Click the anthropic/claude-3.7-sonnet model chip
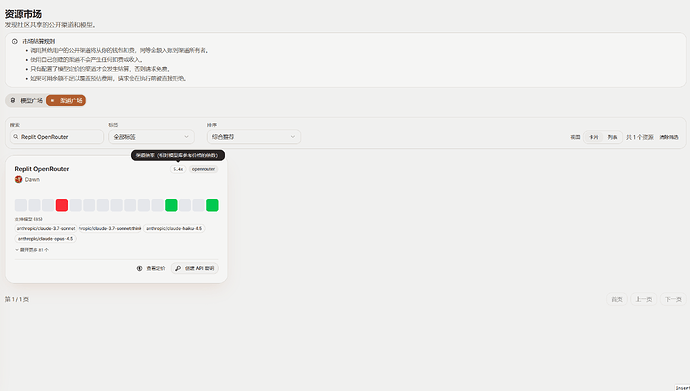 pos(46,228)
